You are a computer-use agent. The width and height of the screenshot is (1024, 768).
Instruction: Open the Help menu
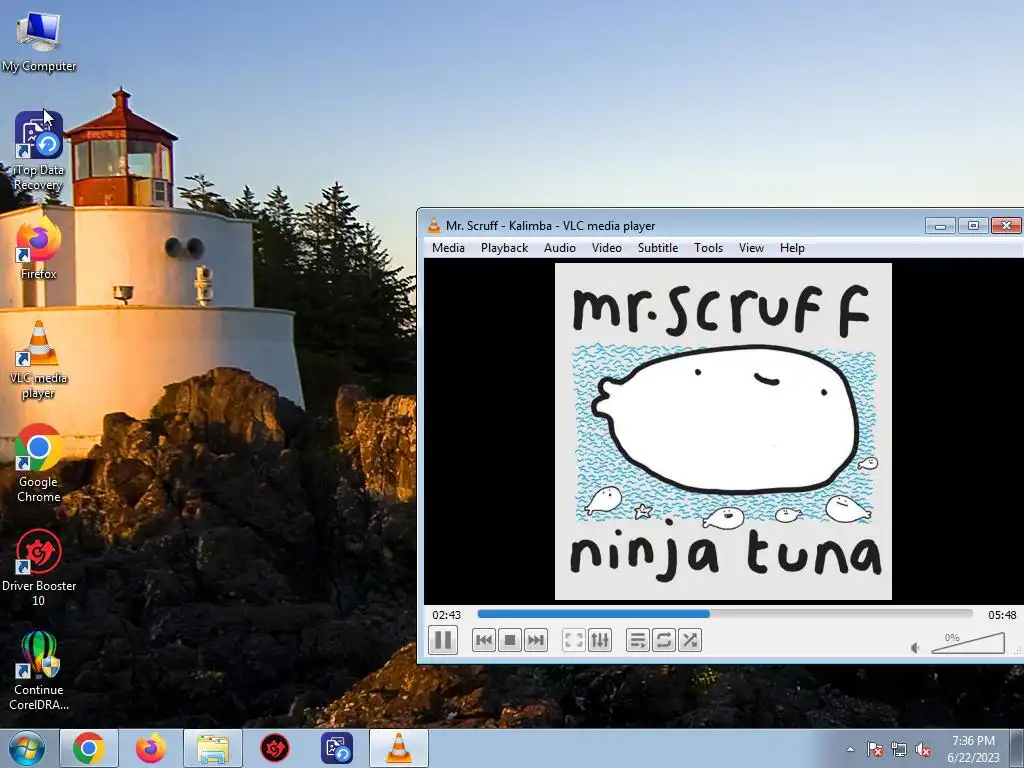[792, 248]
